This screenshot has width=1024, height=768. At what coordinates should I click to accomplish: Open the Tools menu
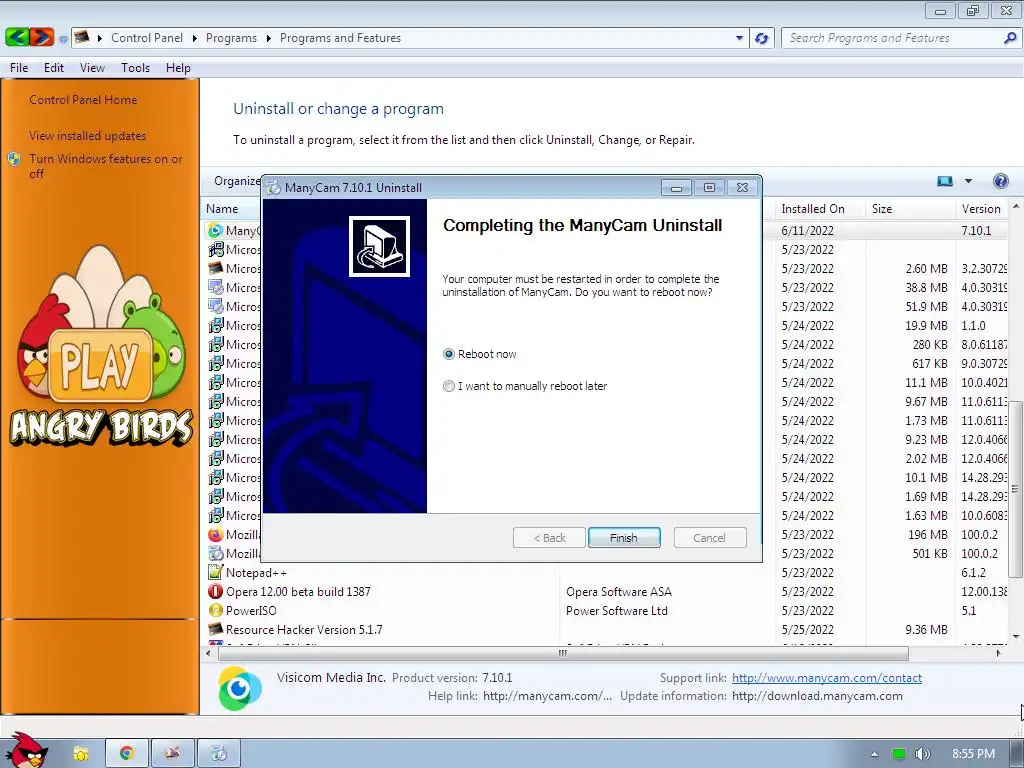click(135, 68)
